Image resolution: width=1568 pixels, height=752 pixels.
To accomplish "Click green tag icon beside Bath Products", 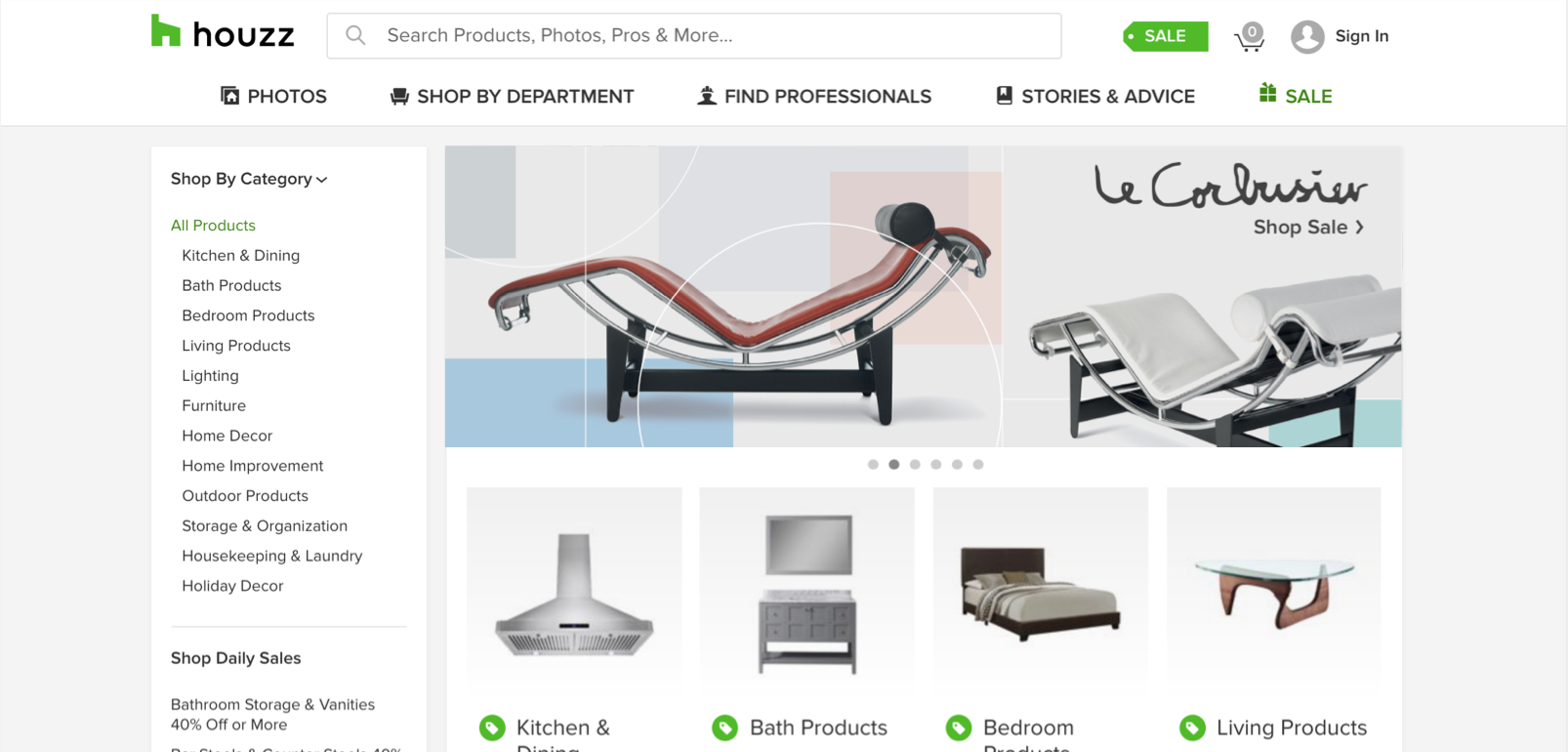I will [x=724, y=728].
